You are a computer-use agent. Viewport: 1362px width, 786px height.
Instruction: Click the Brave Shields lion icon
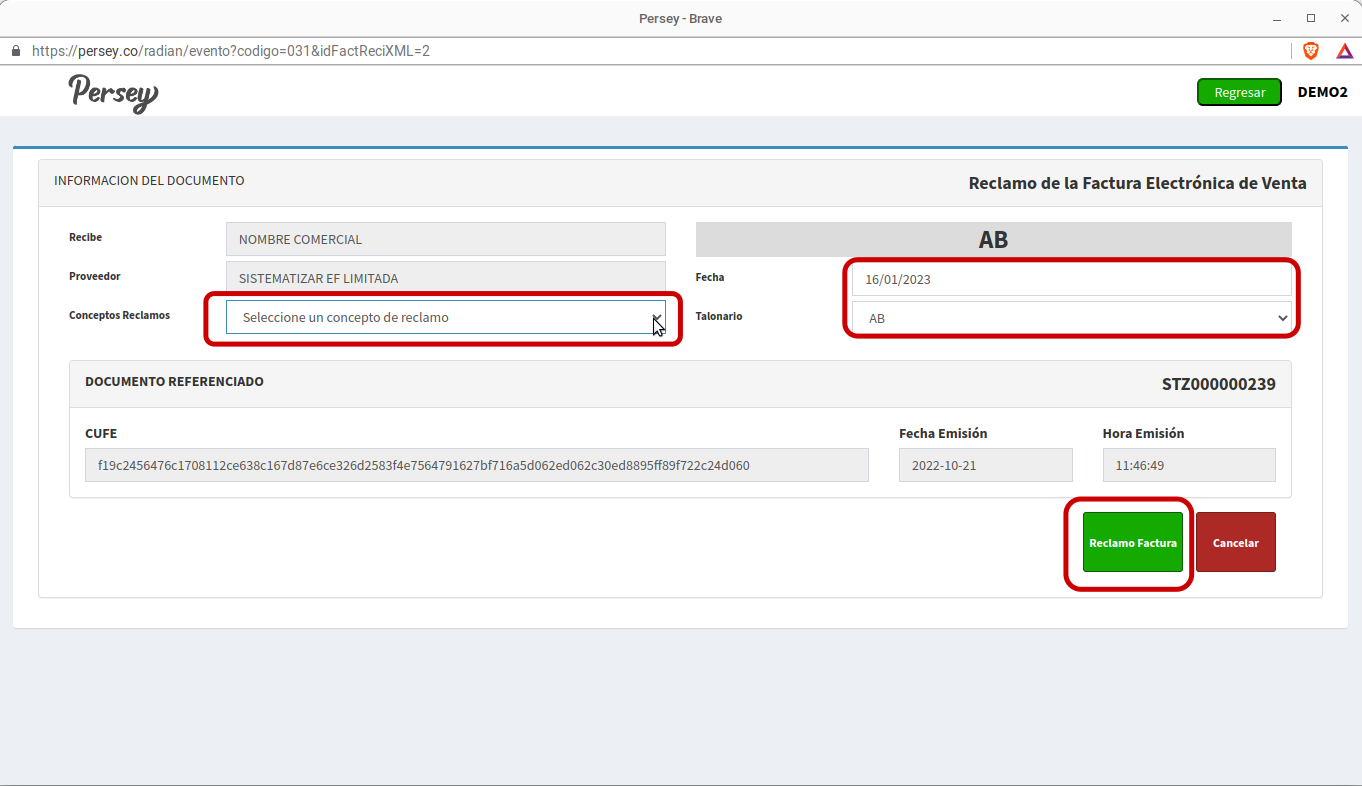[x=1310, y=51]
